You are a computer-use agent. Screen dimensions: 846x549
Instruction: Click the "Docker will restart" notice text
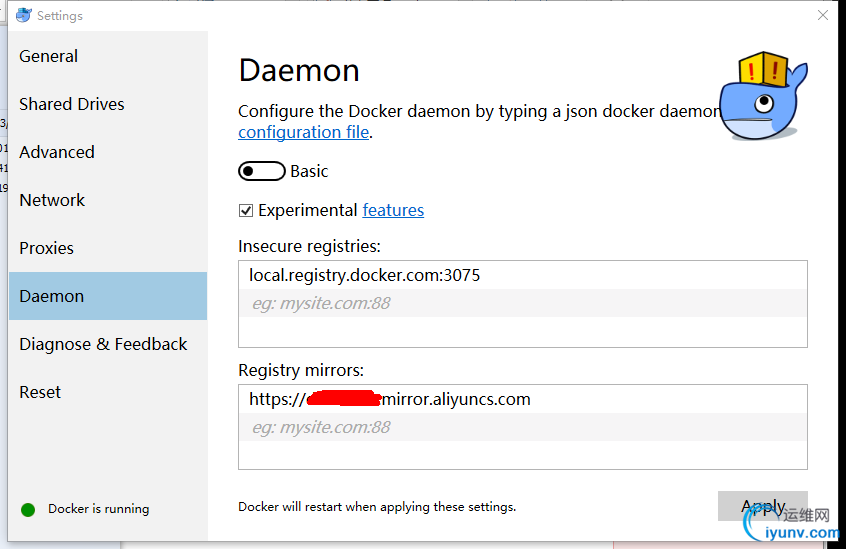click(377, 507)
